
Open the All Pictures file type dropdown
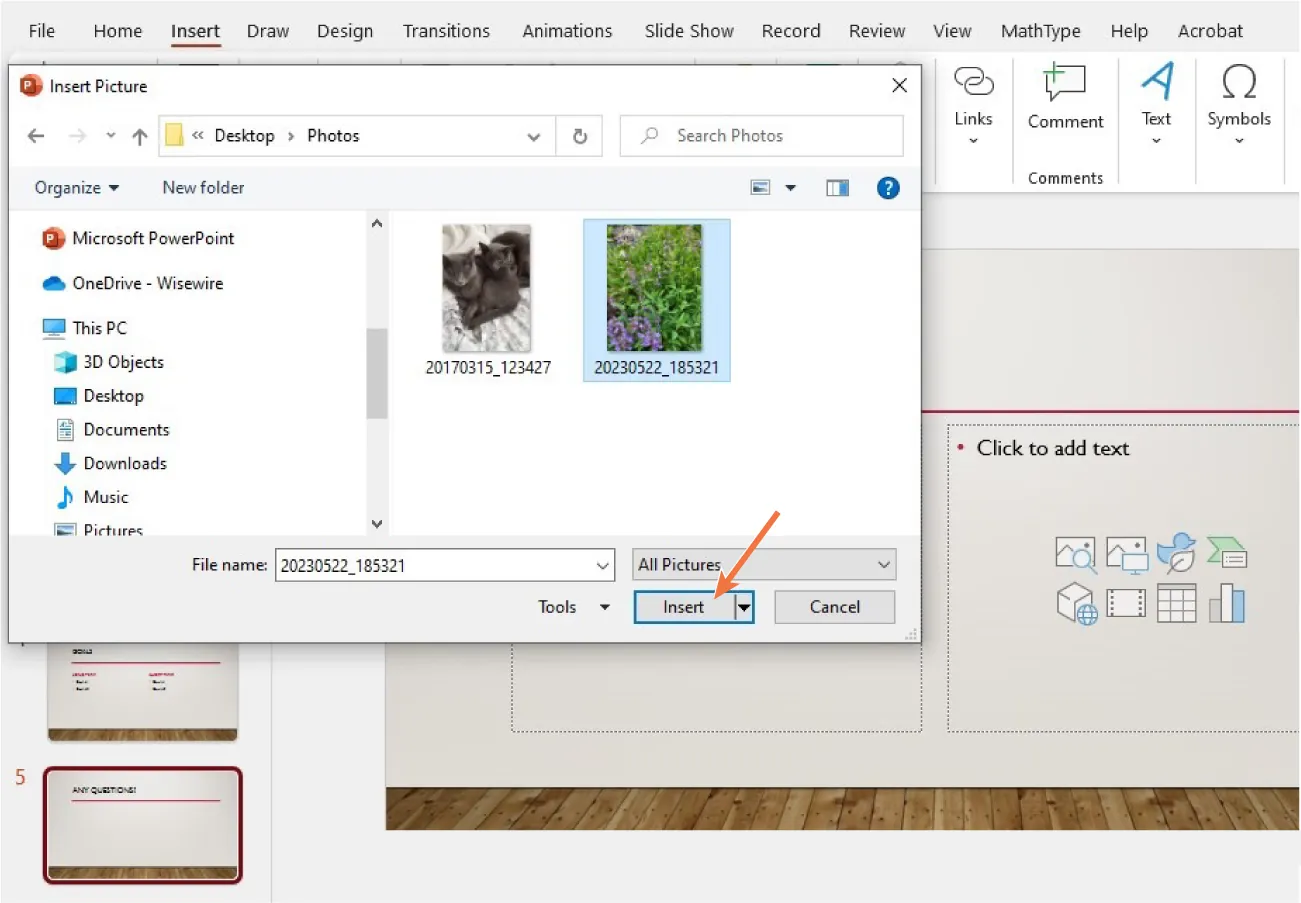(763, 564)
